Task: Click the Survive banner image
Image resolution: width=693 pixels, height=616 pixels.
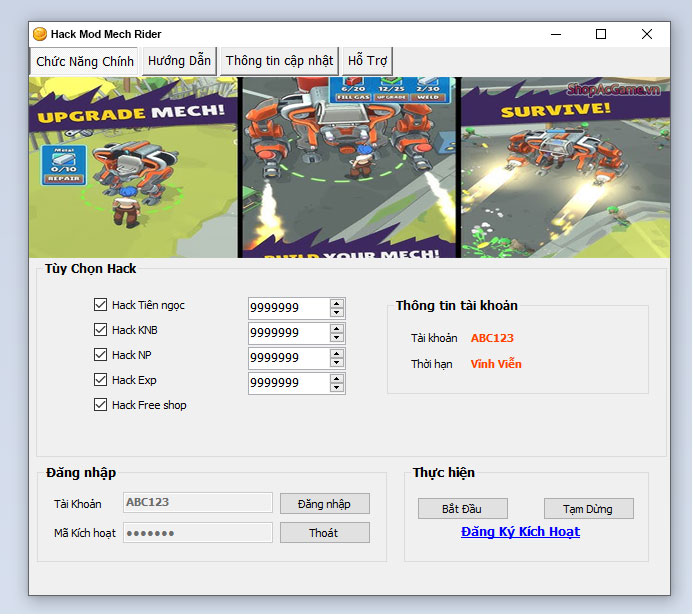Action: (x=565, y=167)
